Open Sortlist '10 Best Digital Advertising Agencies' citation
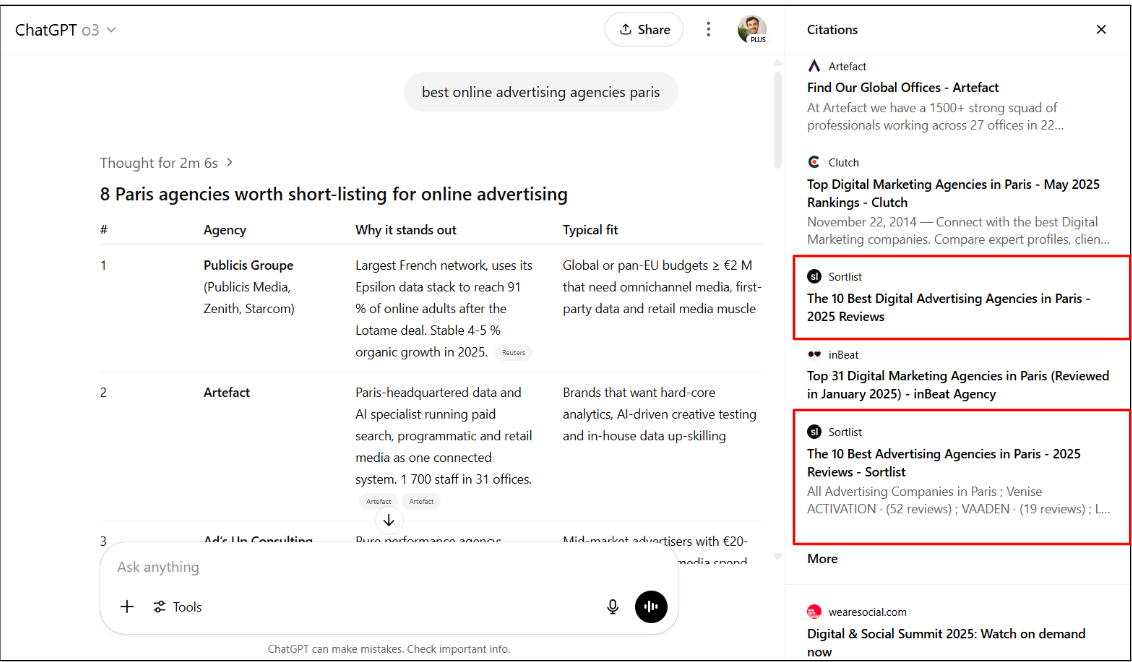The width and height of the screenshot is (1132, 662). pyautogui.click(x=949, y=308)
